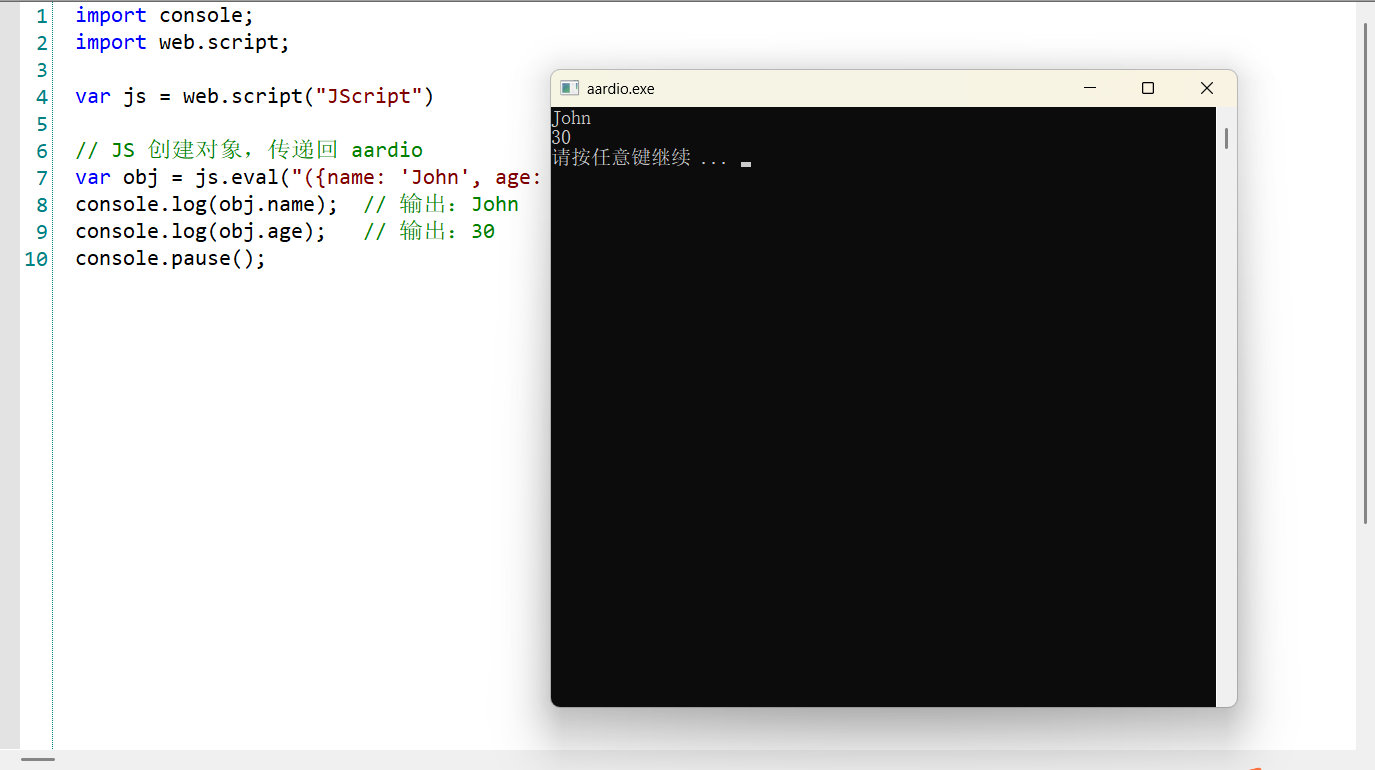The height and width of the screenshot is (770, 1375).
Task: Click 'import web.script;' code line
Action: click(x=183, y=43)
